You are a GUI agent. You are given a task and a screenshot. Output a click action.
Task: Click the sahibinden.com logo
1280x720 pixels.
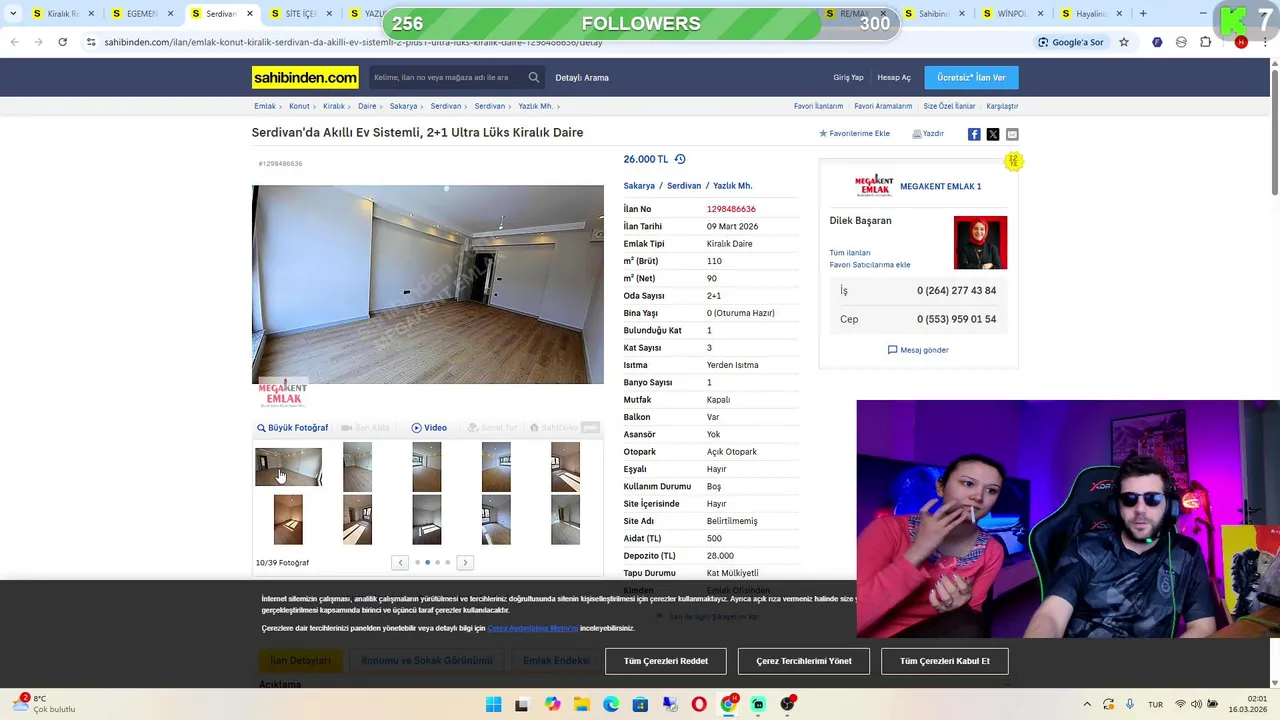pos(305,77)
